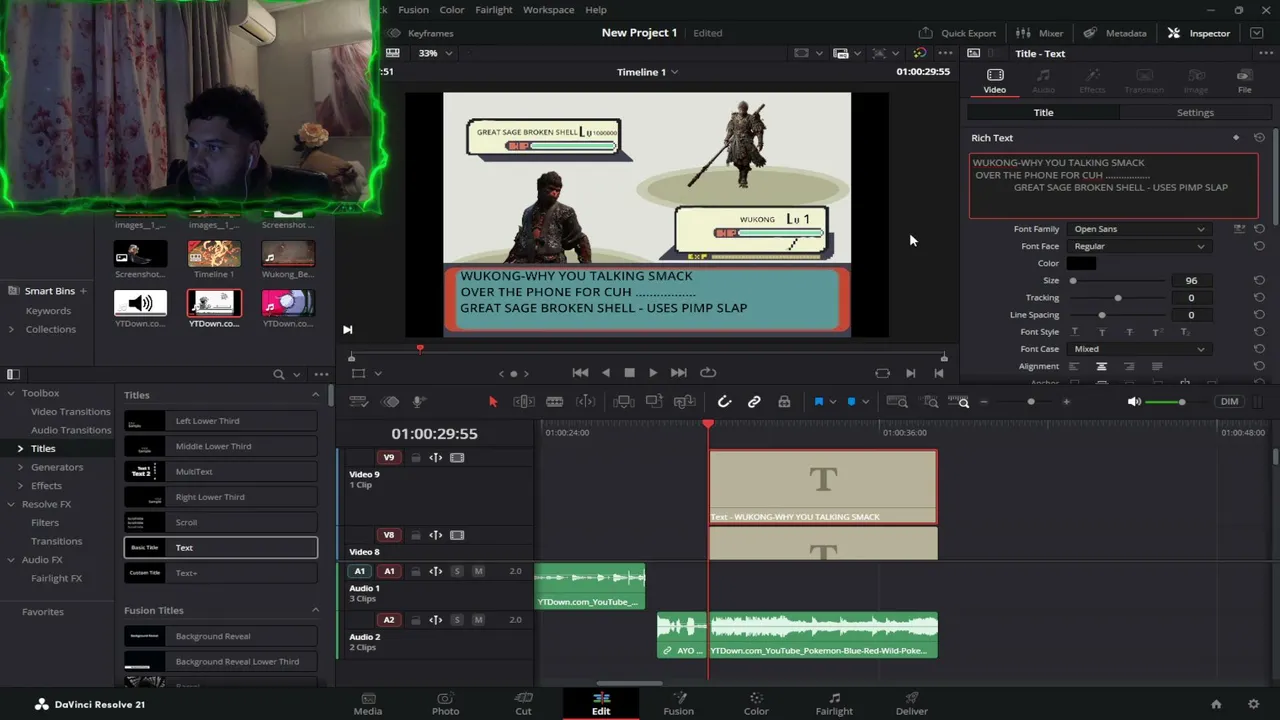Open Project Settings gear icon
Screen dimensions: 1280x720
point(1253,704)
